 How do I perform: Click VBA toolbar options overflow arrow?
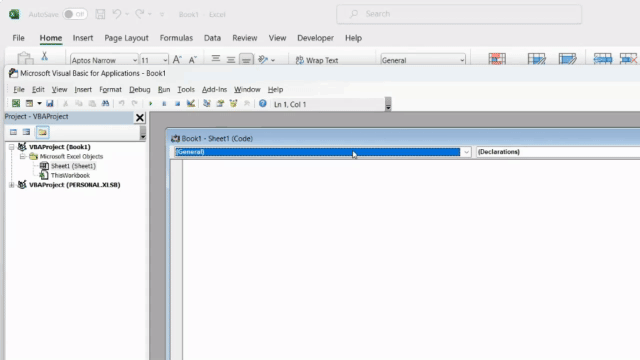click(x=388, y=104)
